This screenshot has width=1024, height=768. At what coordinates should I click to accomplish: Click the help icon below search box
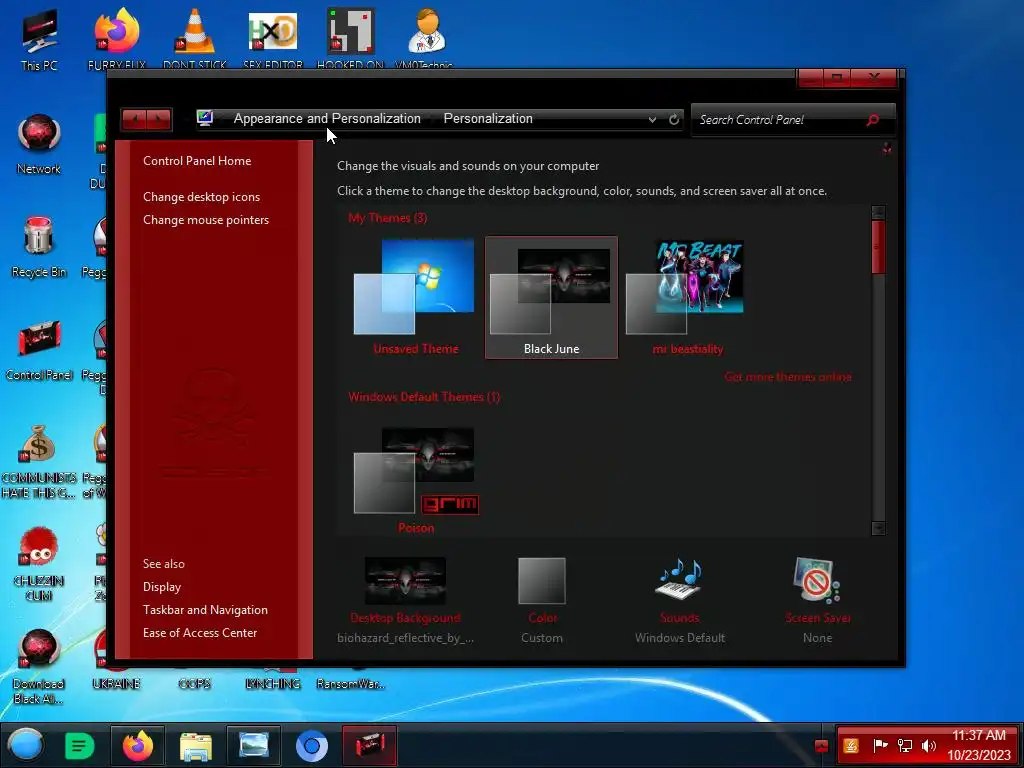tap(887, 149)
